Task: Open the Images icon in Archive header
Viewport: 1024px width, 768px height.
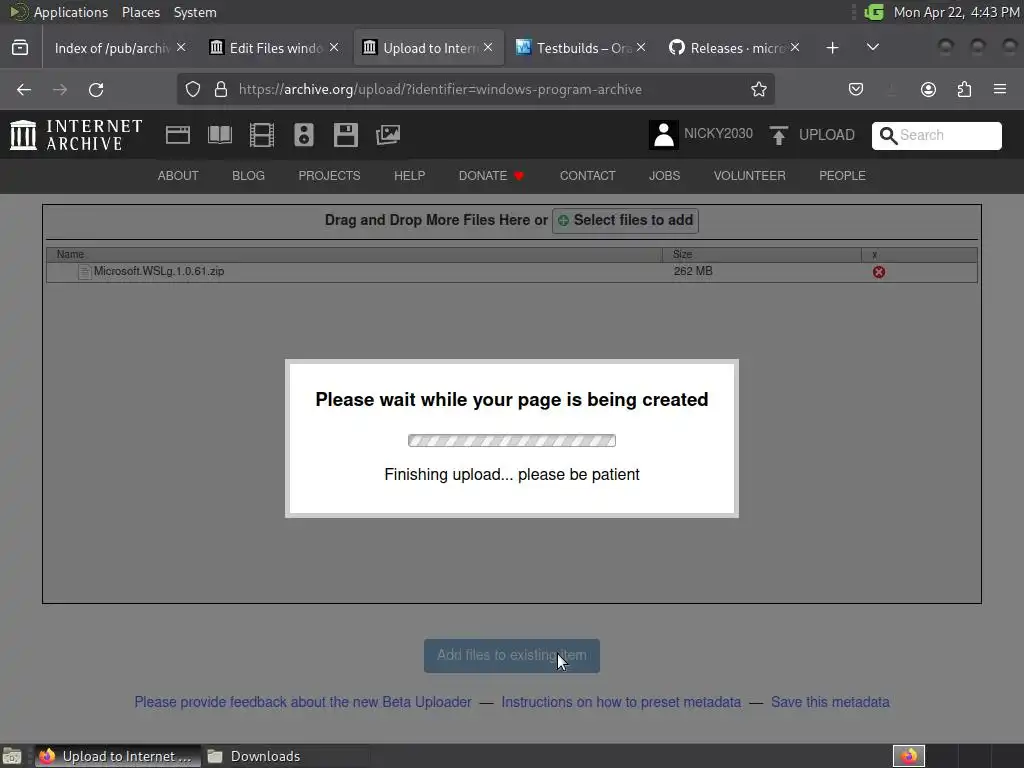Action: [x=387, y=135]
